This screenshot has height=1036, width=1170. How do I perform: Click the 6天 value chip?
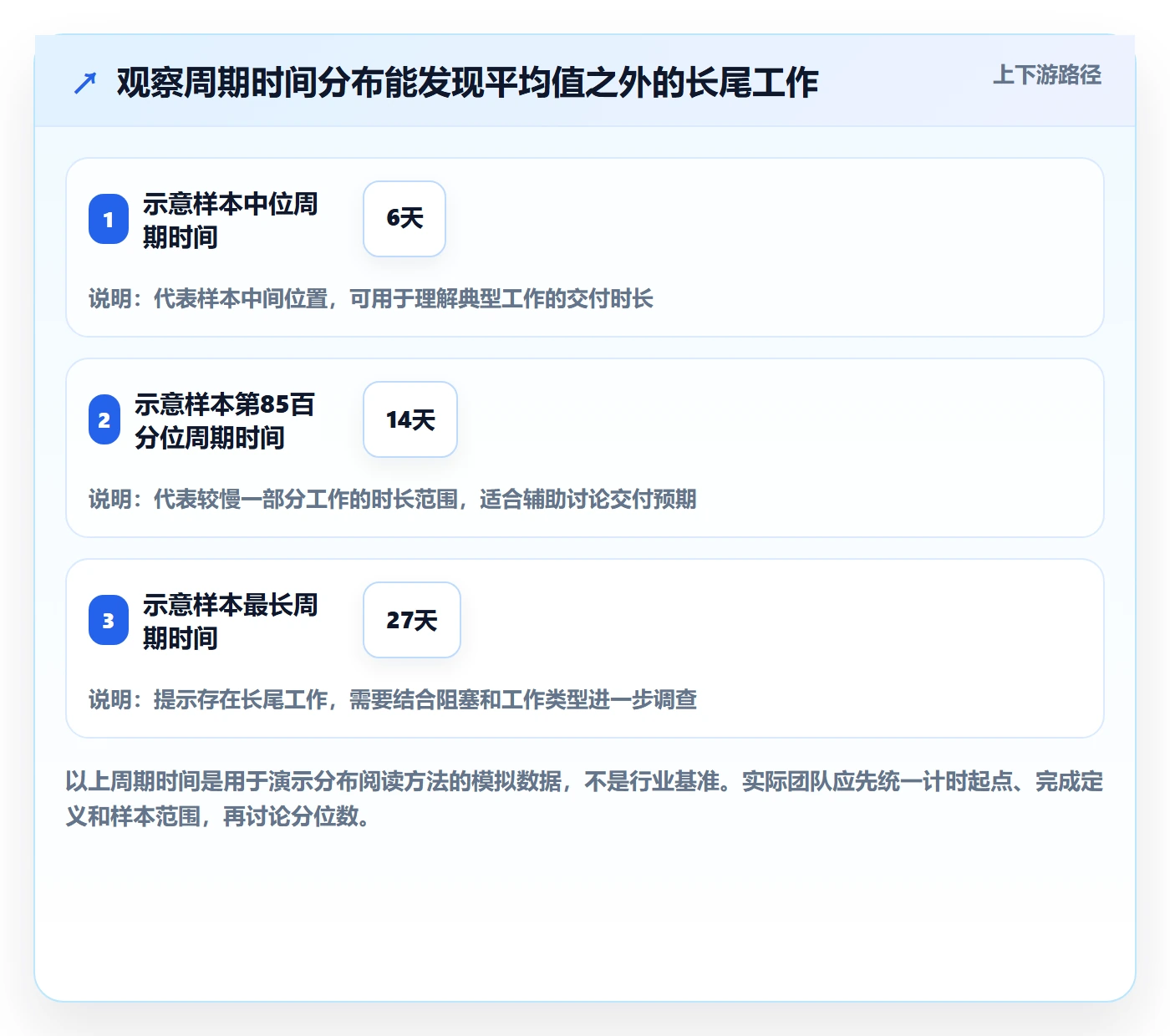point(404,219)
